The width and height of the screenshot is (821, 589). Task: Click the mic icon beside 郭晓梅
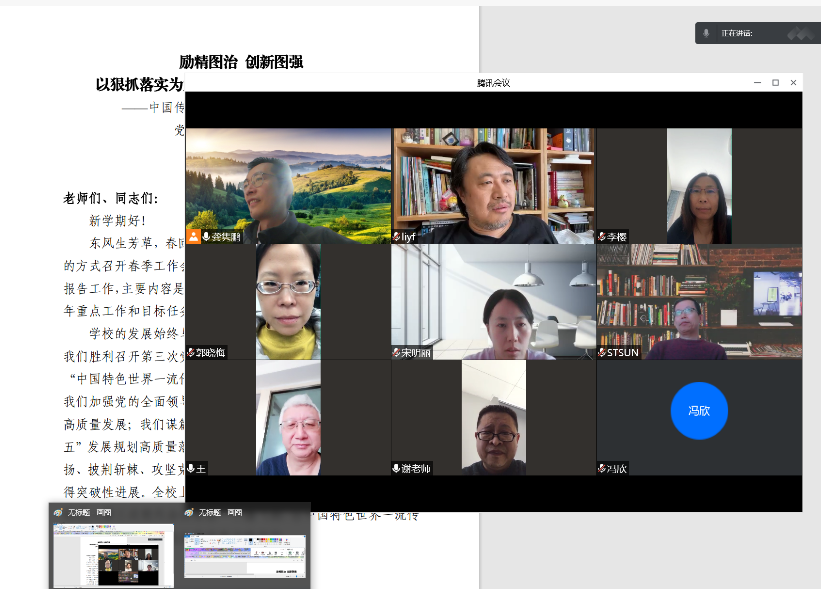[x=192, y=353]
